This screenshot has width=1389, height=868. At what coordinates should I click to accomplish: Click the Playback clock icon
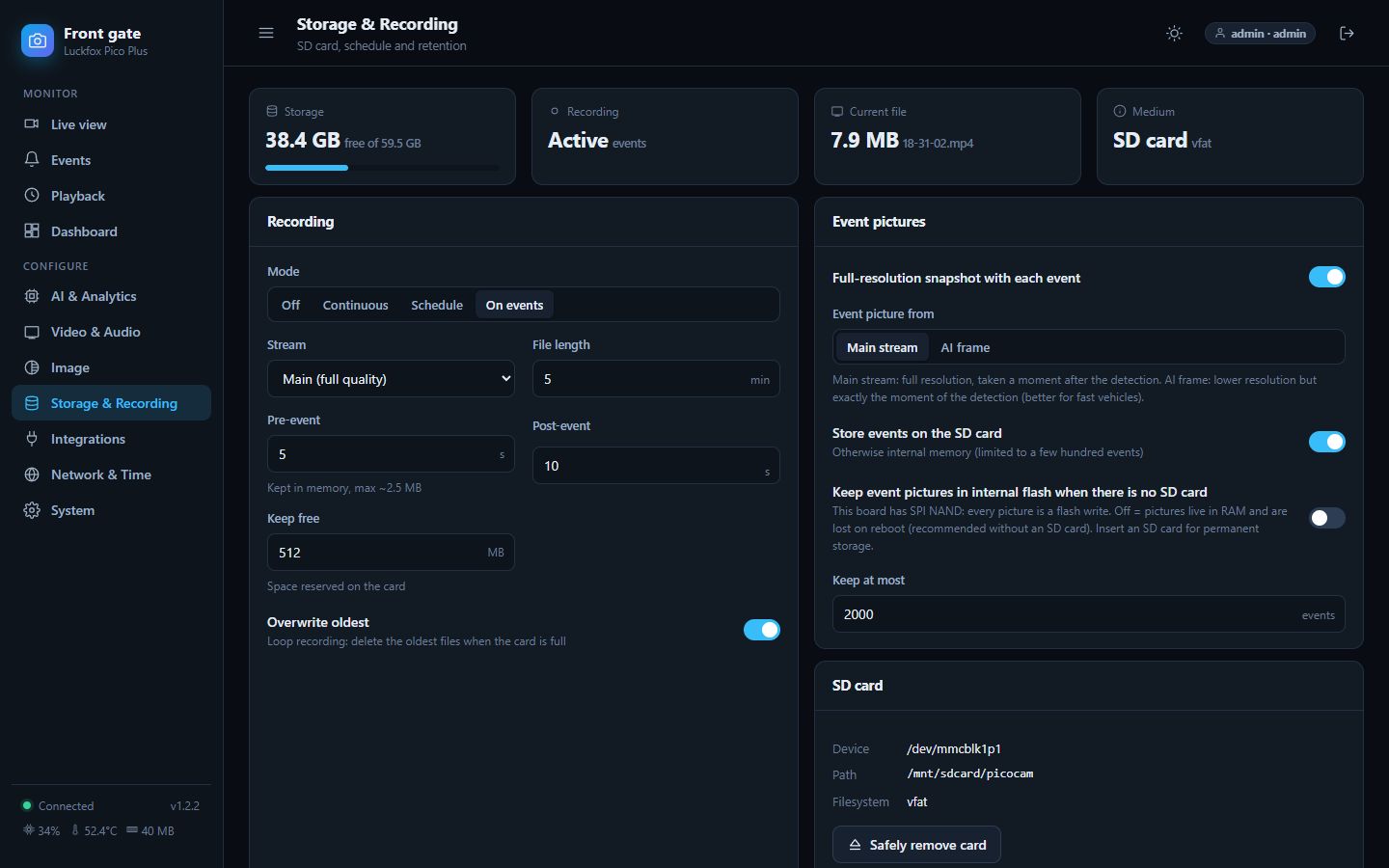click(32, 196)
